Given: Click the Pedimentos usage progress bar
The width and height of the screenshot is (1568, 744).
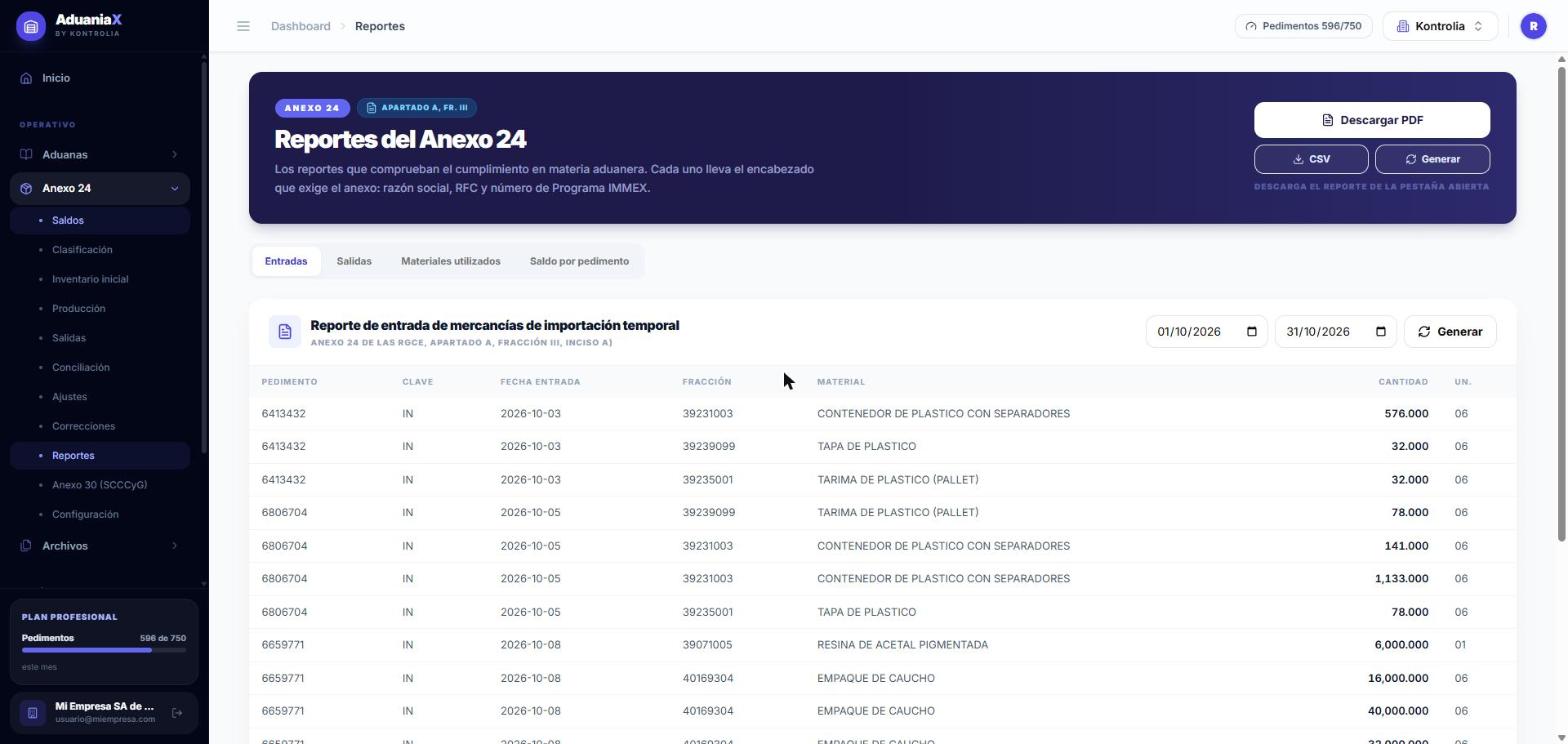Looking at the screenshot, I should (104, 650).
